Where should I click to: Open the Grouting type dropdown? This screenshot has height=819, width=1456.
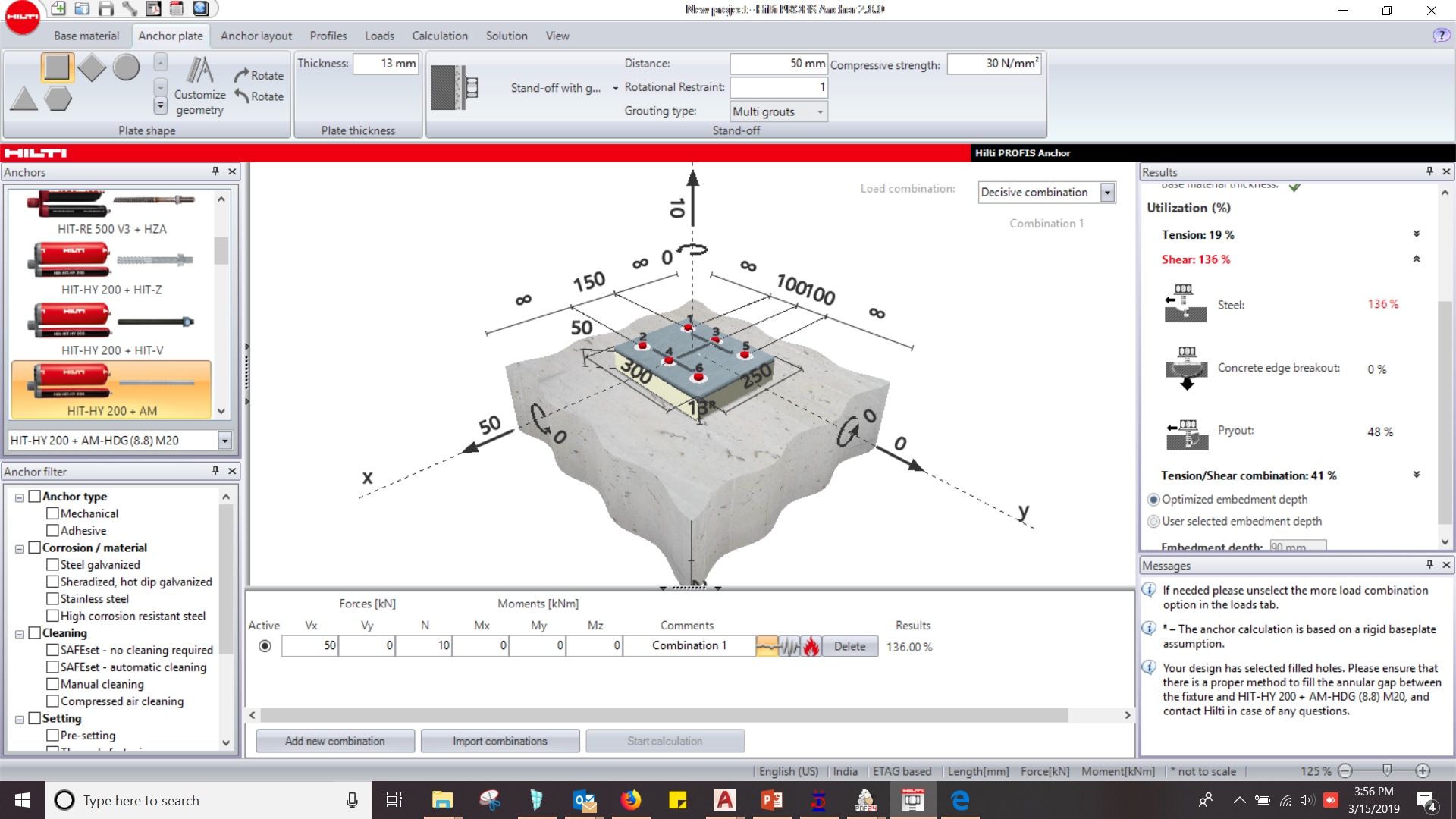pyautogui.click(x=820, y=111)
